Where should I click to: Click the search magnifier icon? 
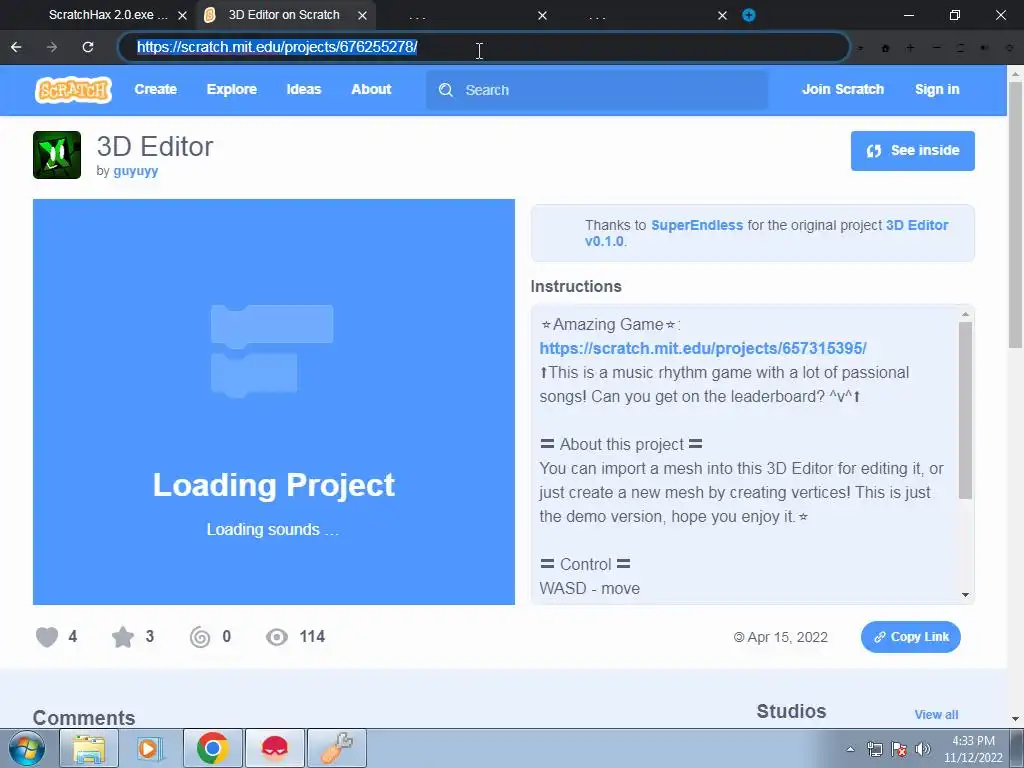pyautogui.click(x=446, y=90)
